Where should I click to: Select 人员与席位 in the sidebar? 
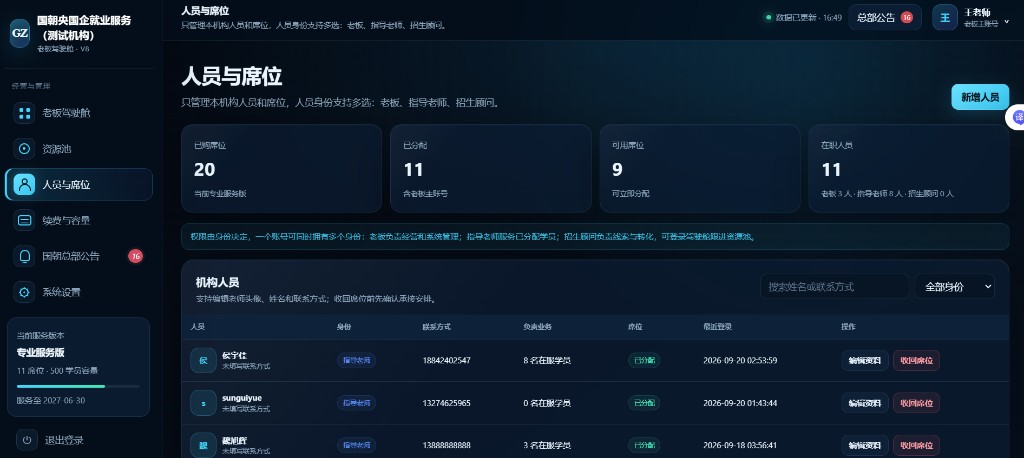(x=79, y=184)
